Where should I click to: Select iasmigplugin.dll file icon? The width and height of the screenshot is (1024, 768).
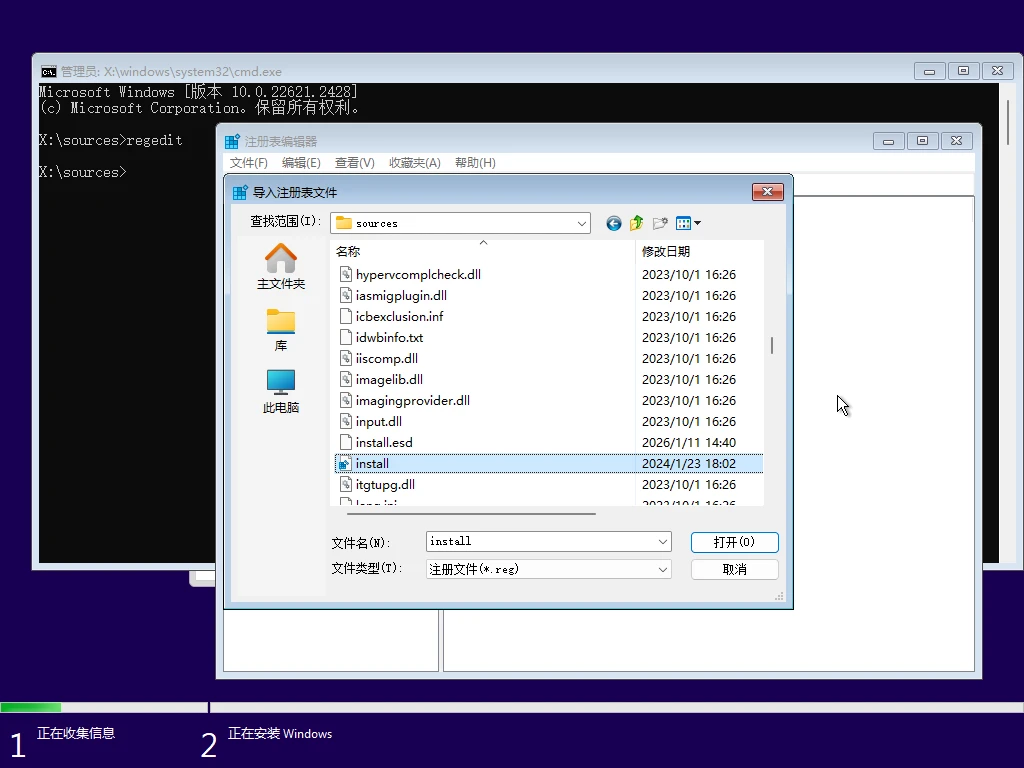(x=346, y=295)
